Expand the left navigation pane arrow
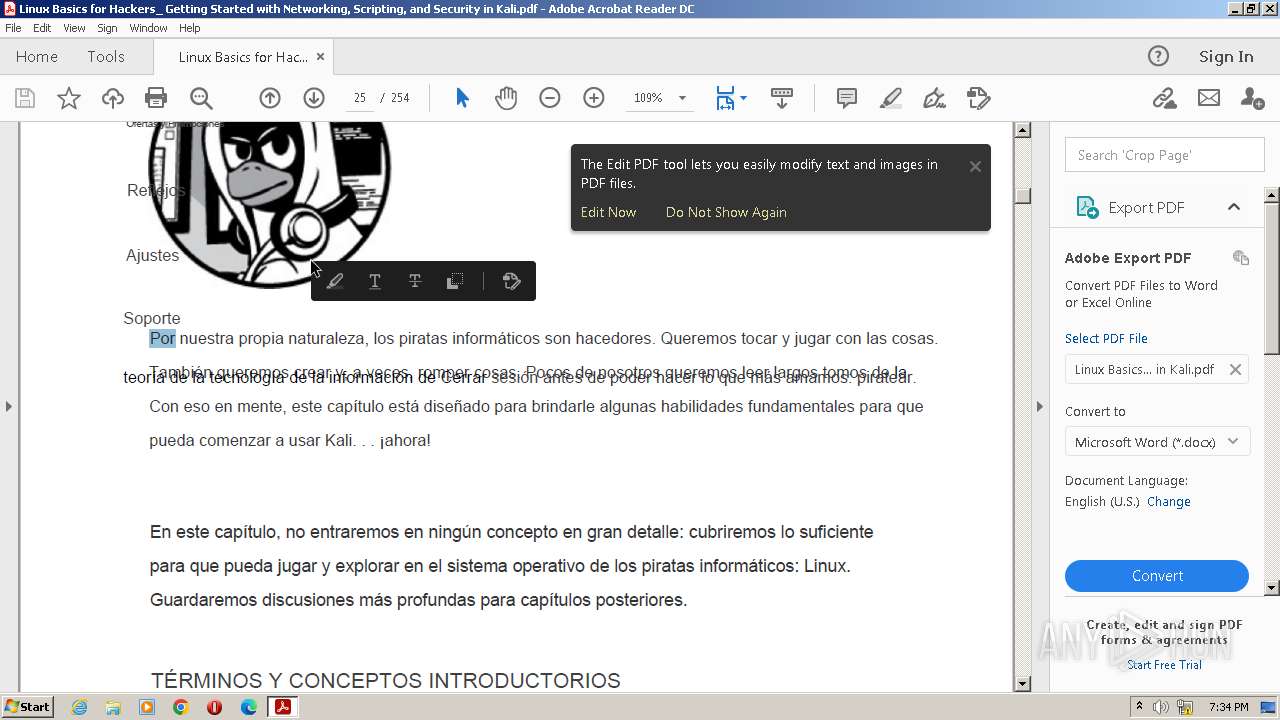This screenshot has width=1280, height=720. [x=9, y=406]
